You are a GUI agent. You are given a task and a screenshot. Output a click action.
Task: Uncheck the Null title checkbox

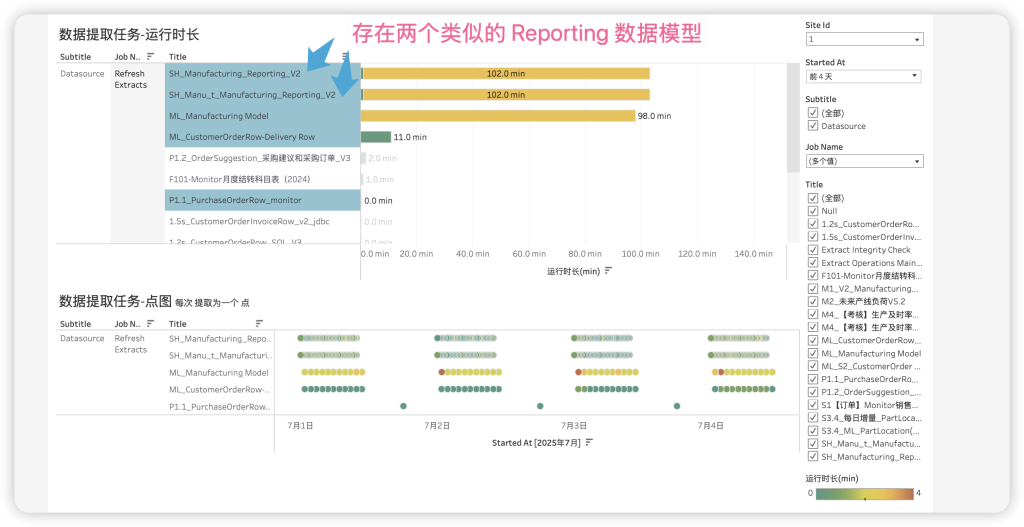click(x=813, y=211)
